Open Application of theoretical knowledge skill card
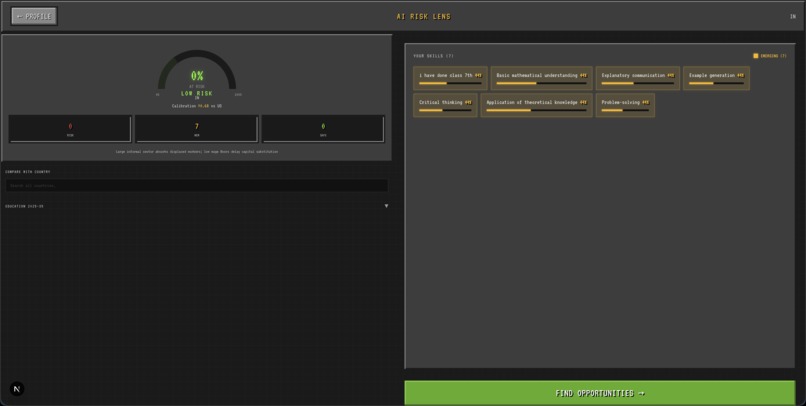 (x=536, y=105)
